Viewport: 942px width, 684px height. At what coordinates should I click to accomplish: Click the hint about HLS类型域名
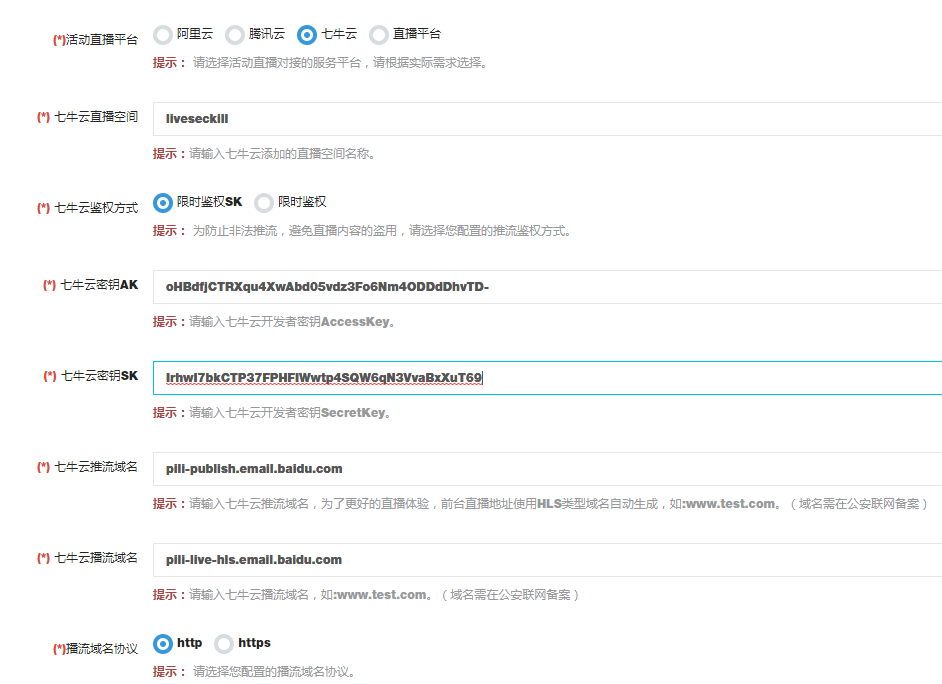[x=541, y=504]
